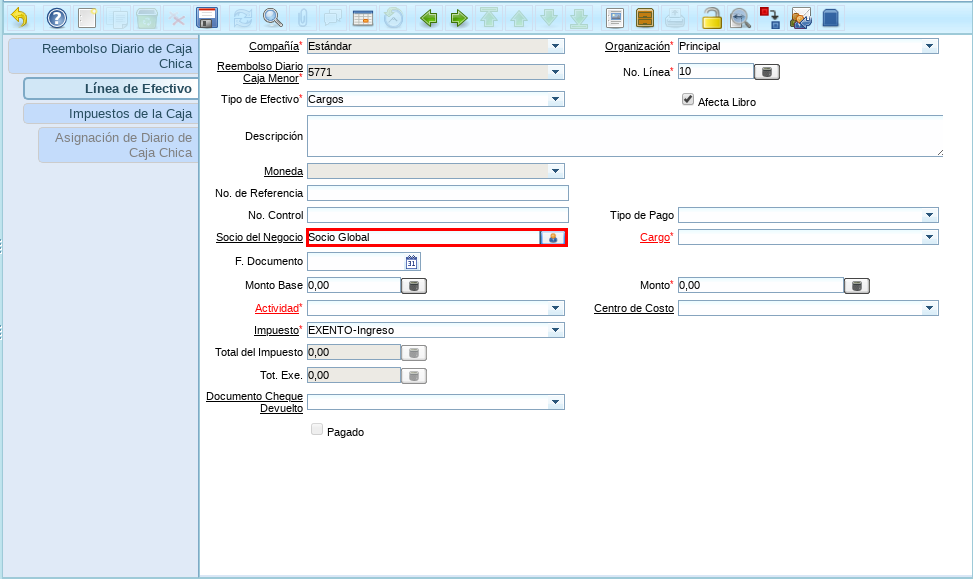Open the report document icon in the toolbar
This screenshot has width=973, height=579.
[x=614, y=18]
